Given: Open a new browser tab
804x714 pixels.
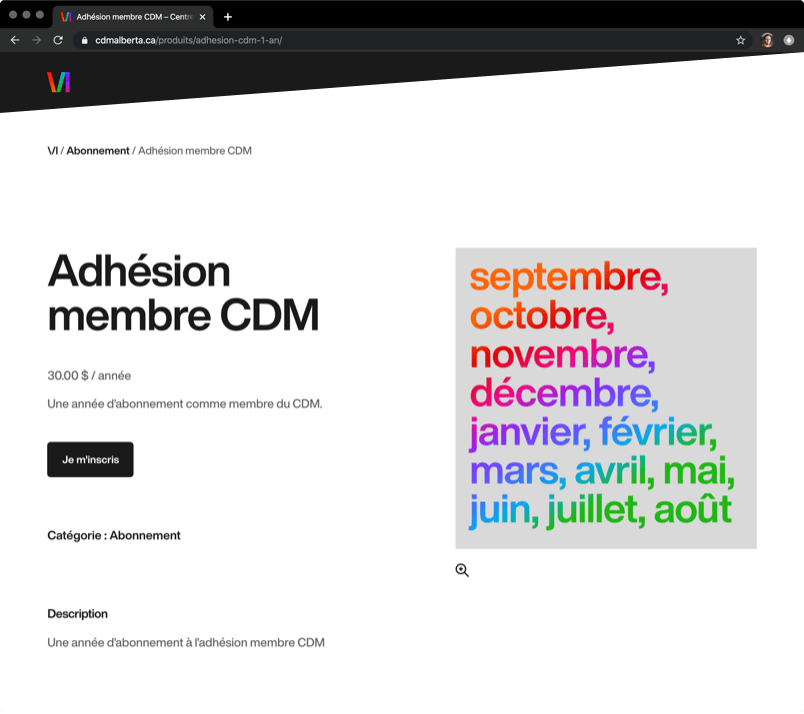Looking at the screenshot, I should [228, 16].
